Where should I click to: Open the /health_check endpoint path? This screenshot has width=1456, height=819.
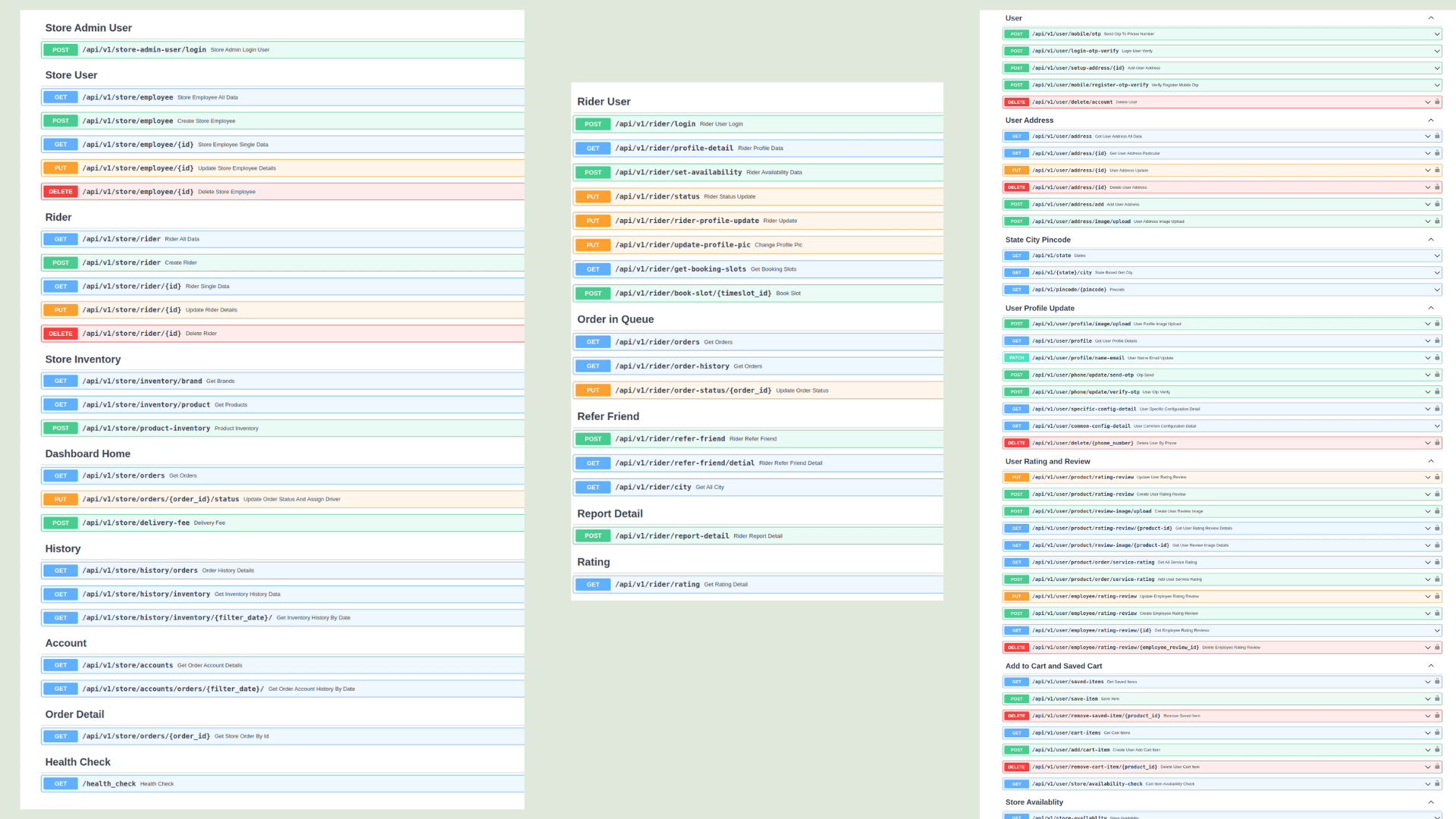pos(108,784)
